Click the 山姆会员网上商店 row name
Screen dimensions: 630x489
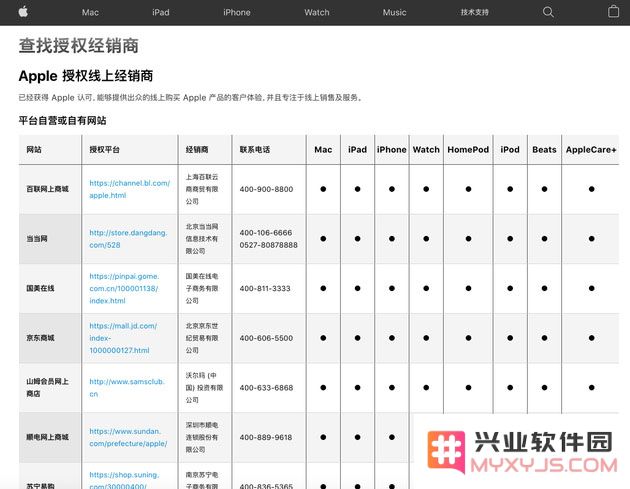click(x=47, y=387)
